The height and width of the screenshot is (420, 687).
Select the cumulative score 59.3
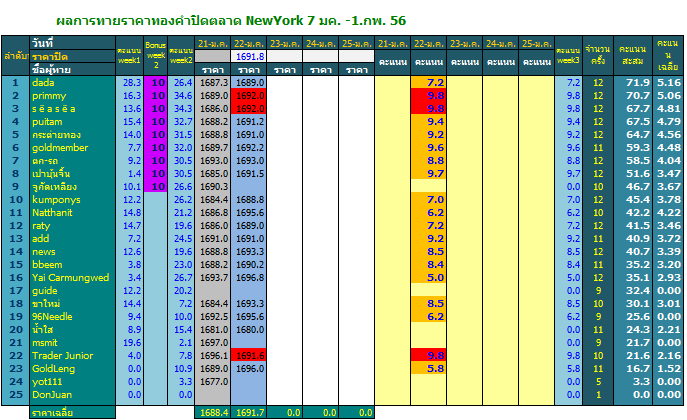click(x=632, y=148)
